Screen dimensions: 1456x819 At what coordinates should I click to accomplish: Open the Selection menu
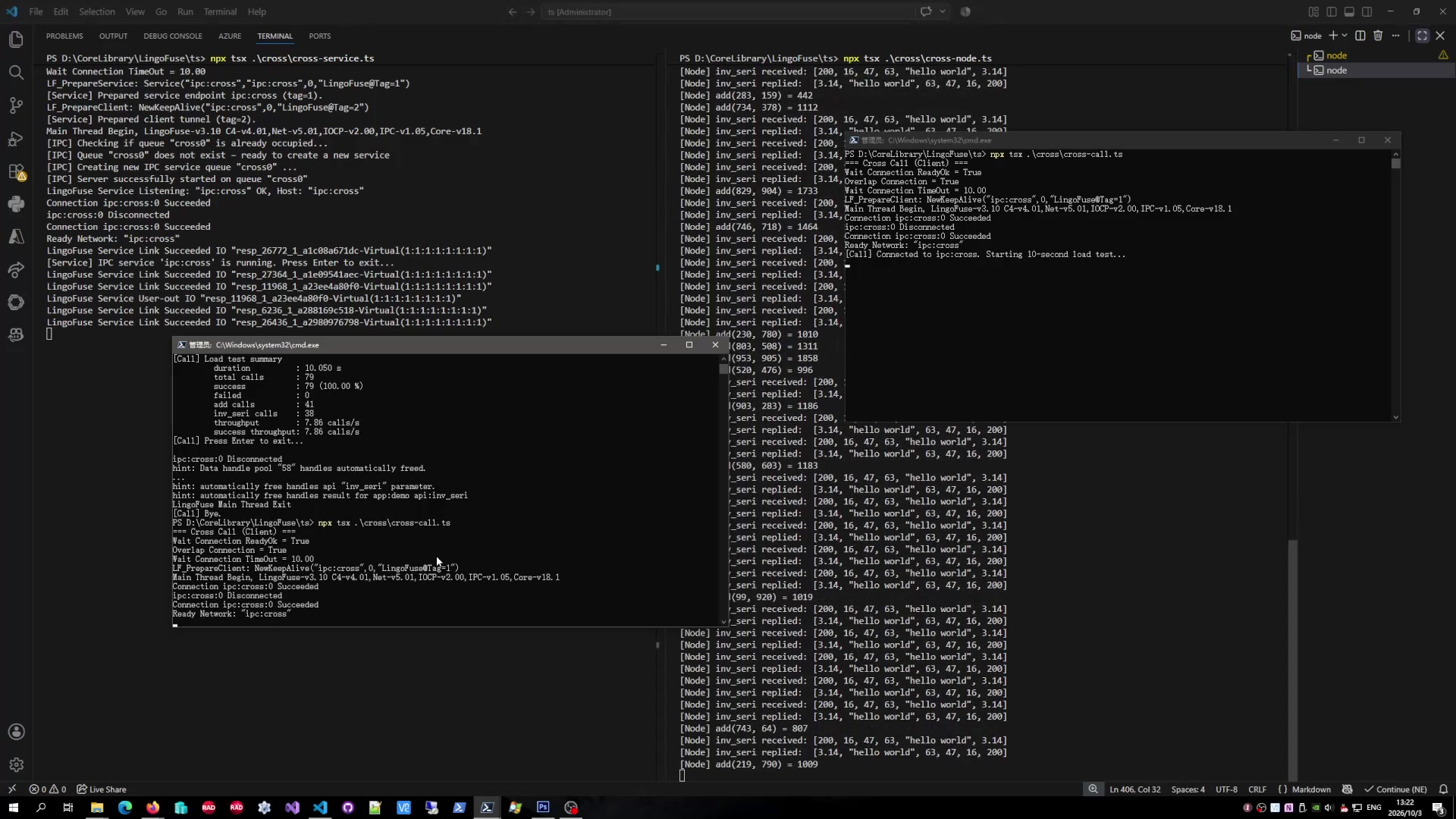click(97, 11)
